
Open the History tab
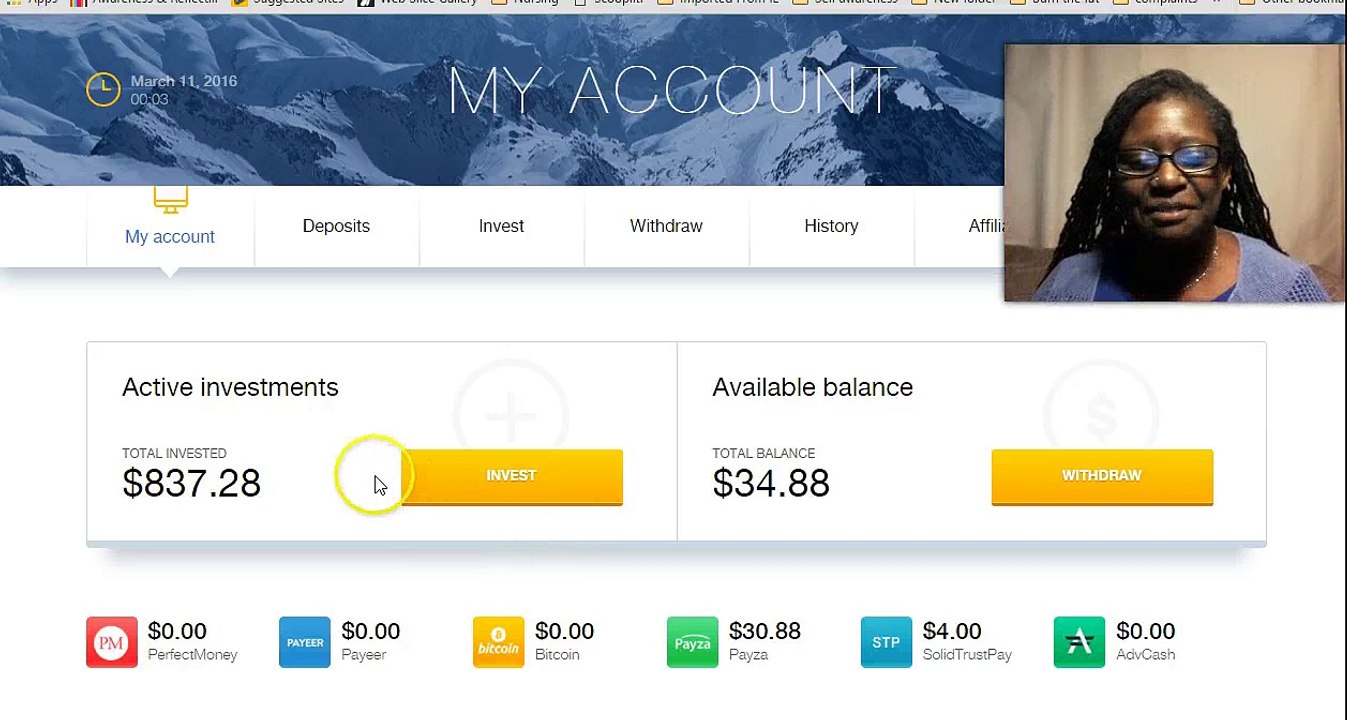831,226
